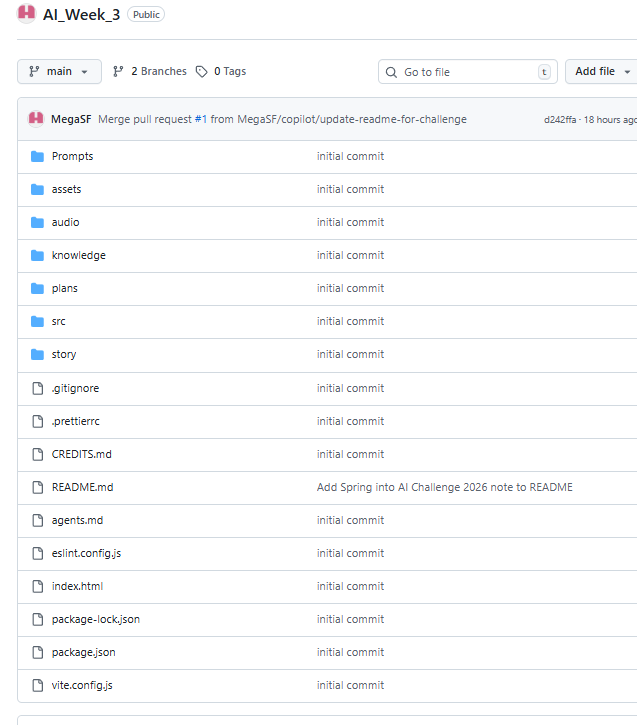Open the story folder name
The image size is (637, 725).
coord(64,355)
